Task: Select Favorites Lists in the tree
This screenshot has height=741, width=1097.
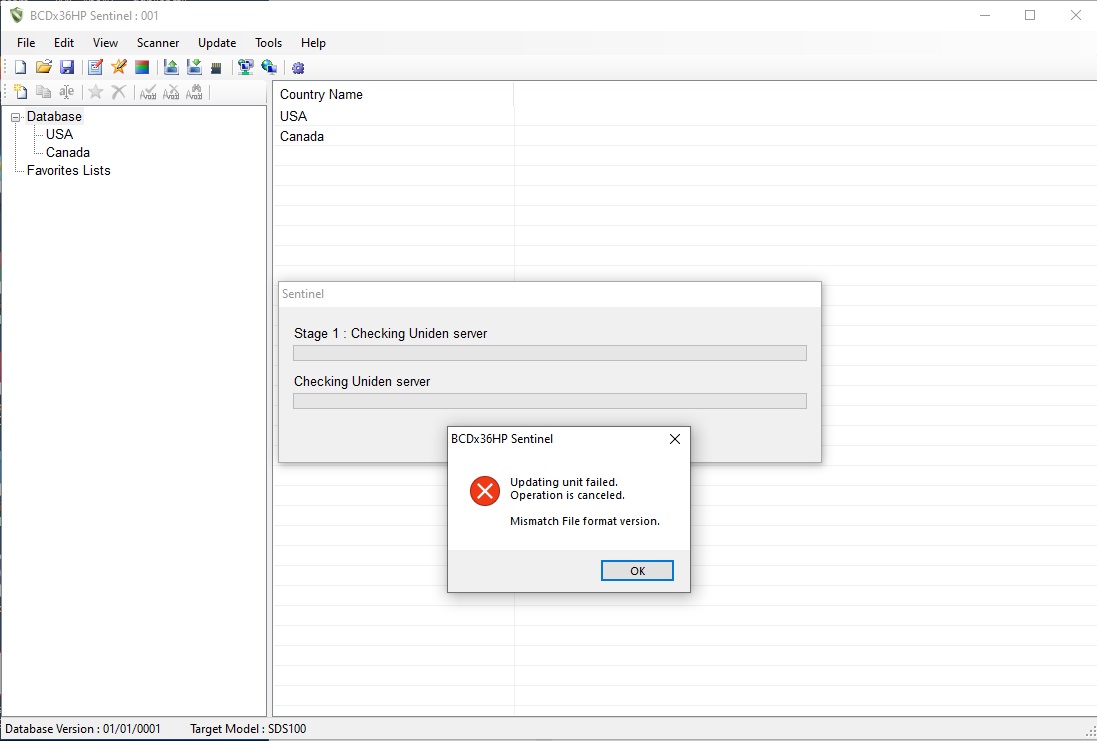Action: [x=69, y=171]
